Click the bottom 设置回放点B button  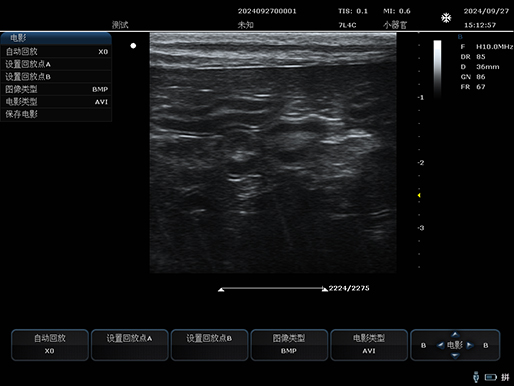tap(209, 345)
